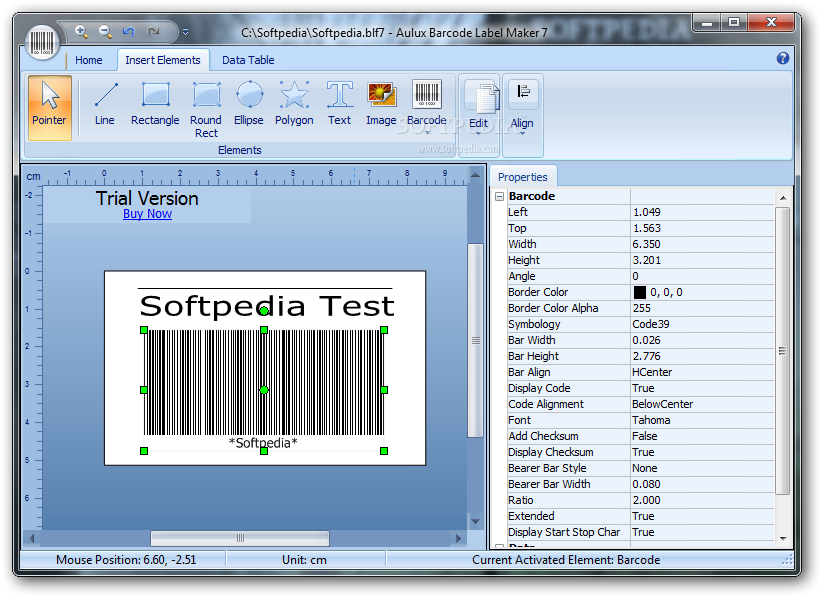Select the Softpedia Test text element

point(266,306)
